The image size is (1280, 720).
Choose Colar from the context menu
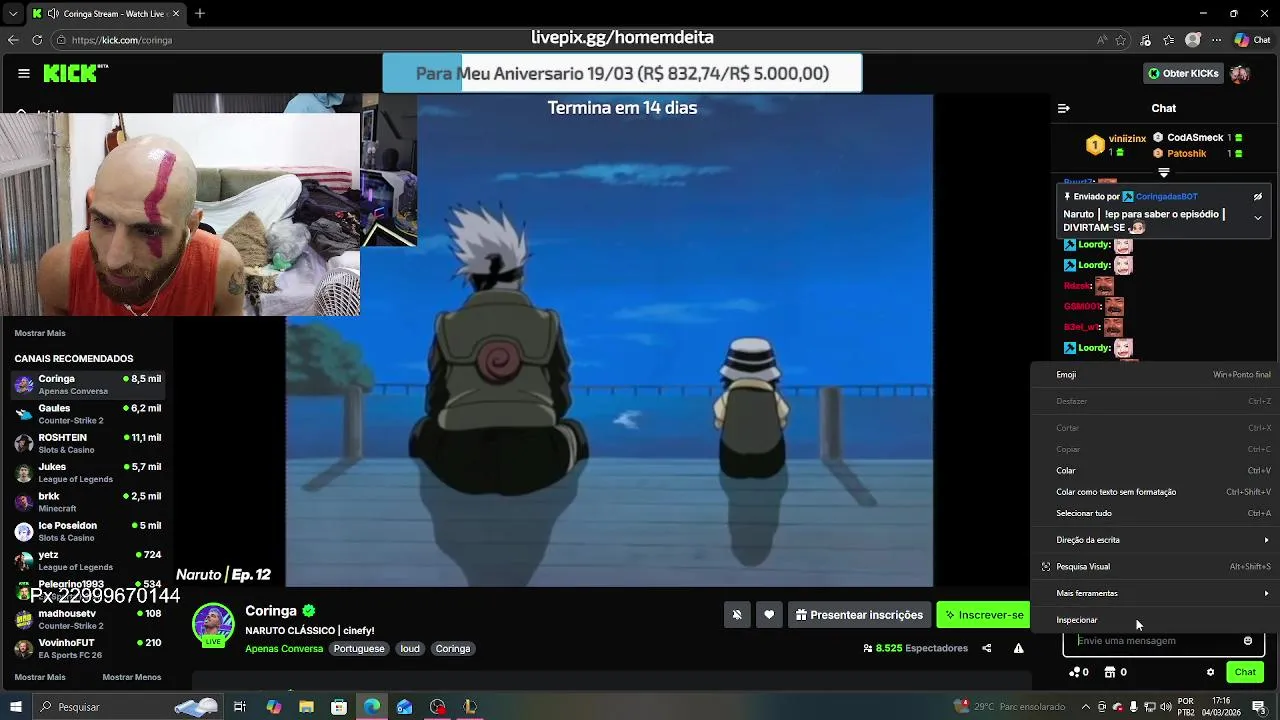pos(1156,471)
